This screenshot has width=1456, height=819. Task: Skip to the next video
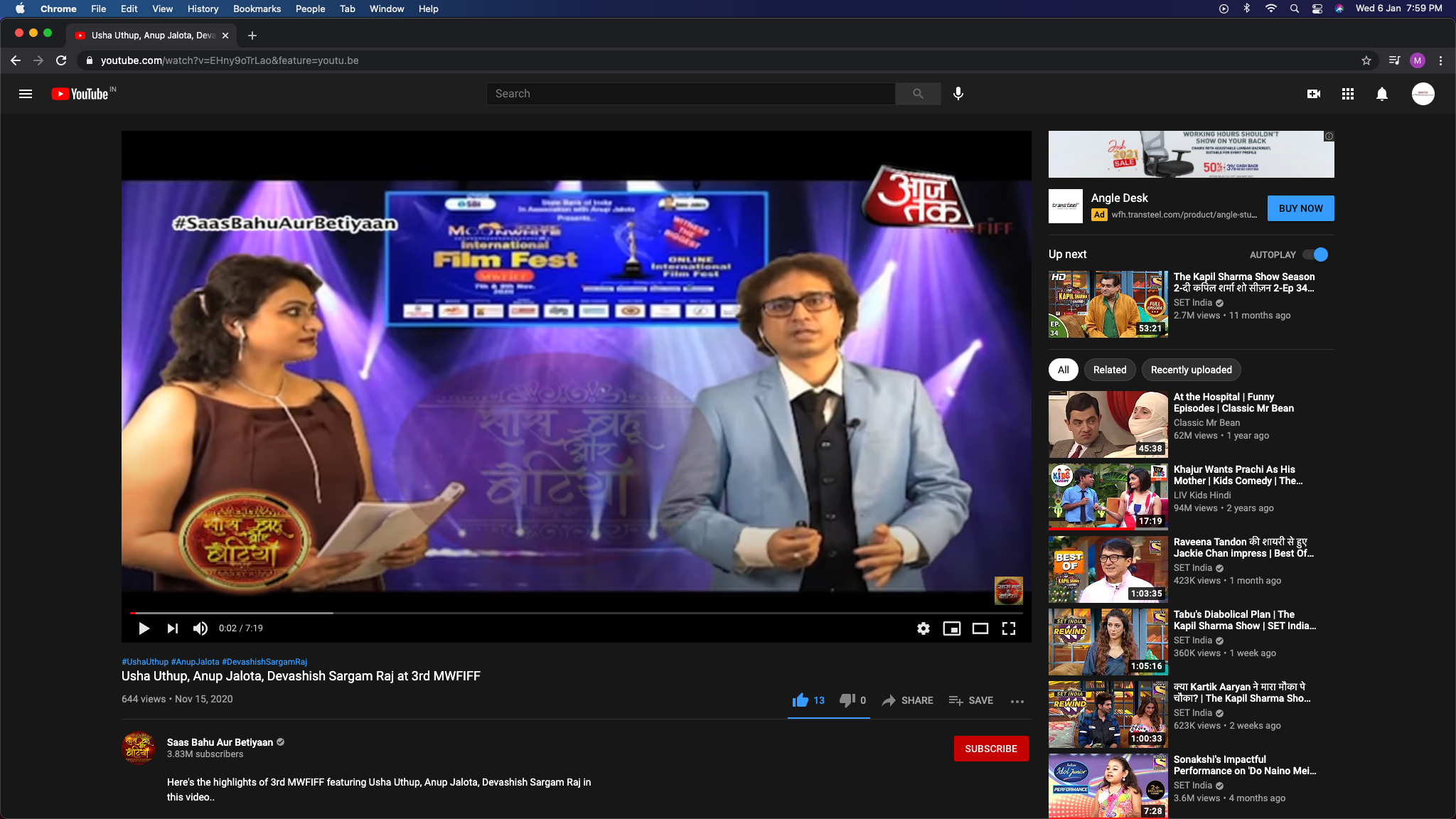[173, 628]
